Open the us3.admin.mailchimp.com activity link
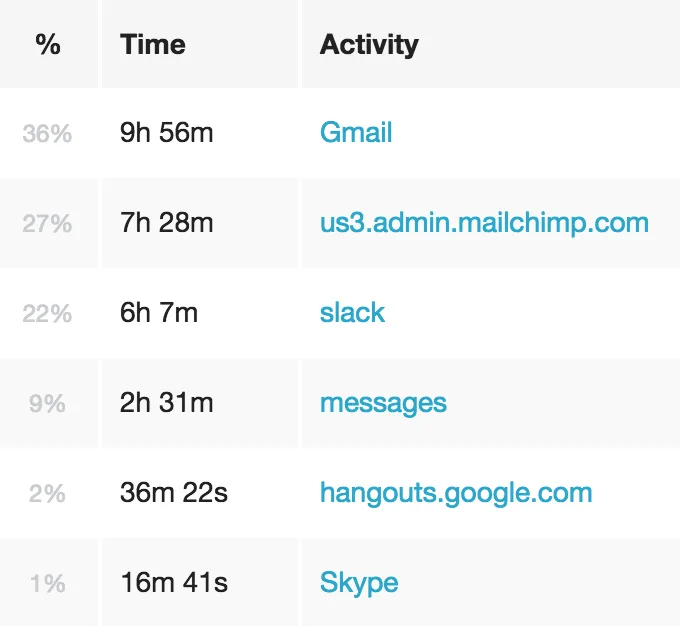The width and height of the screenshot is (680, 626). point(484,223)
